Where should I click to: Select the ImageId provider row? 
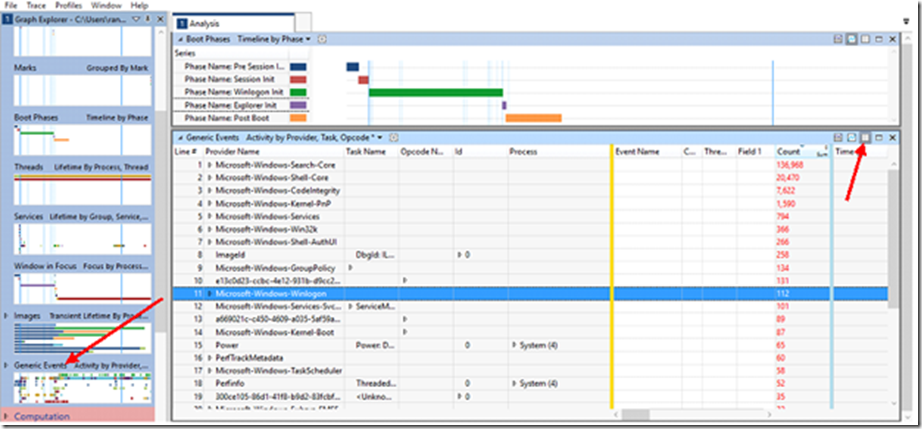click(530, 255)
